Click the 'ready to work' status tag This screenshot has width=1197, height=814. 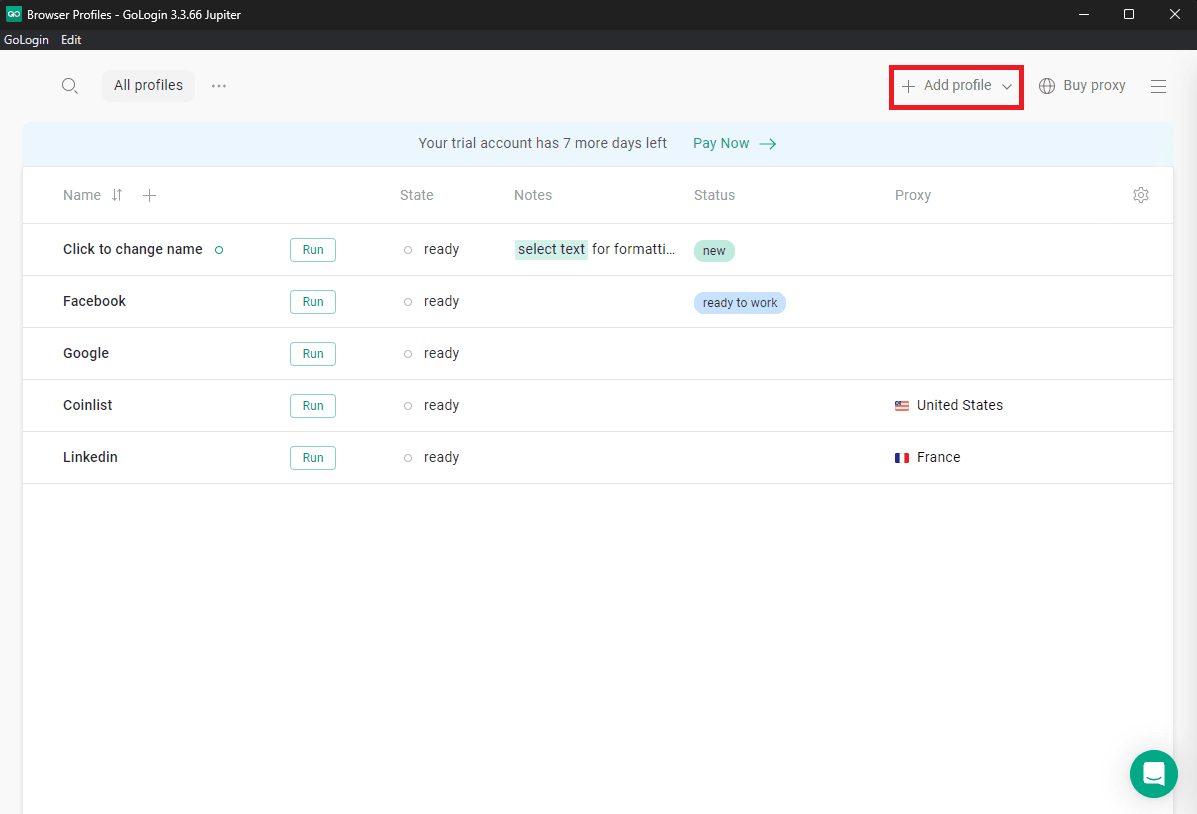pyautogui.click(x=739, y=303)
